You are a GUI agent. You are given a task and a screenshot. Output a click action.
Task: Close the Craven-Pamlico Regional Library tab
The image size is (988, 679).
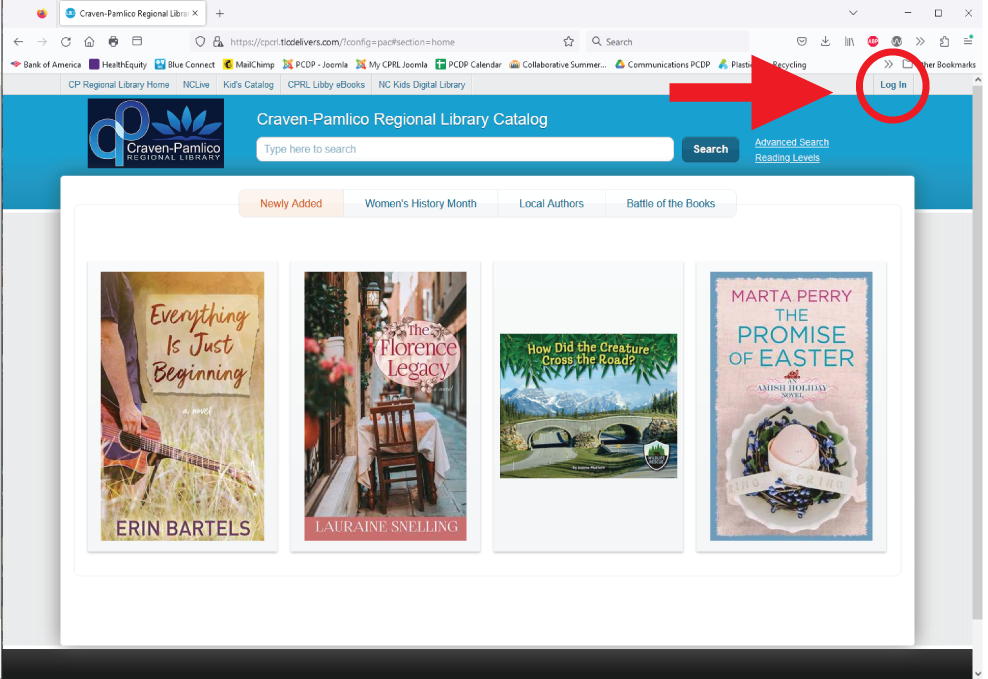[195, 13]
